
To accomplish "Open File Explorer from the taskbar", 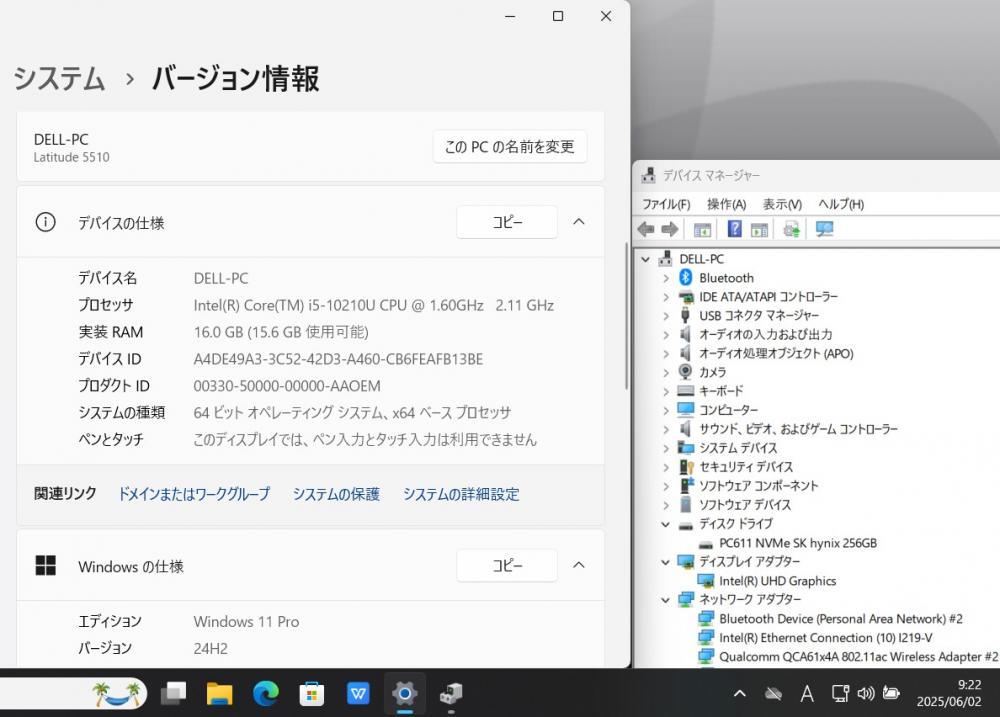I will click(x=219, y=693).
